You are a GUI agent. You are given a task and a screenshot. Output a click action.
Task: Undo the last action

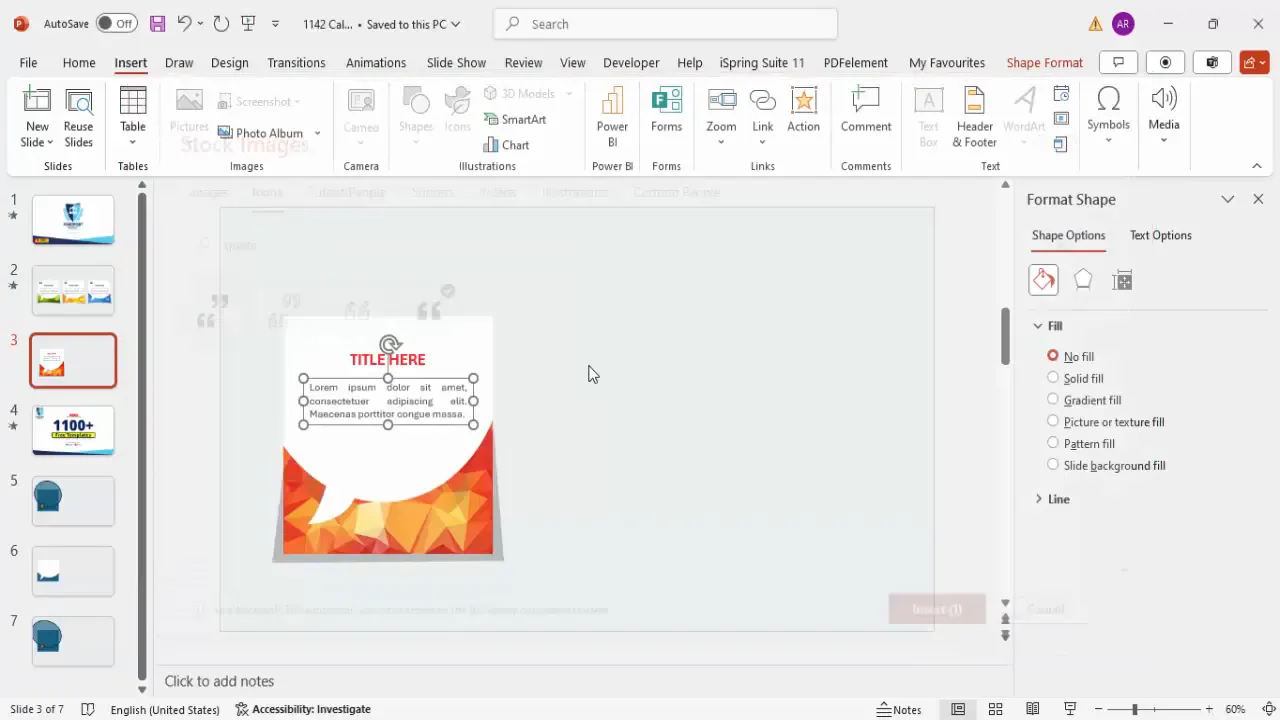[184, 23]
